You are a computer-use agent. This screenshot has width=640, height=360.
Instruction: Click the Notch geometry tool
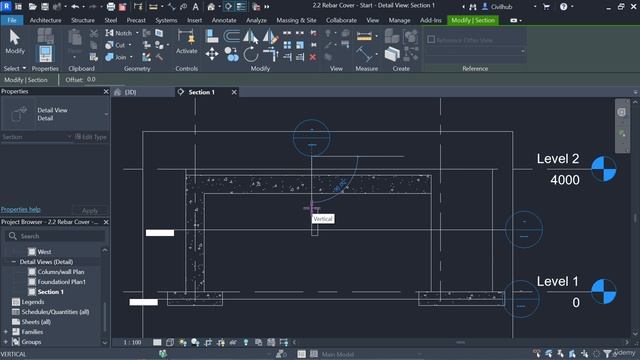pyautogui.click(x=118, y=33)
